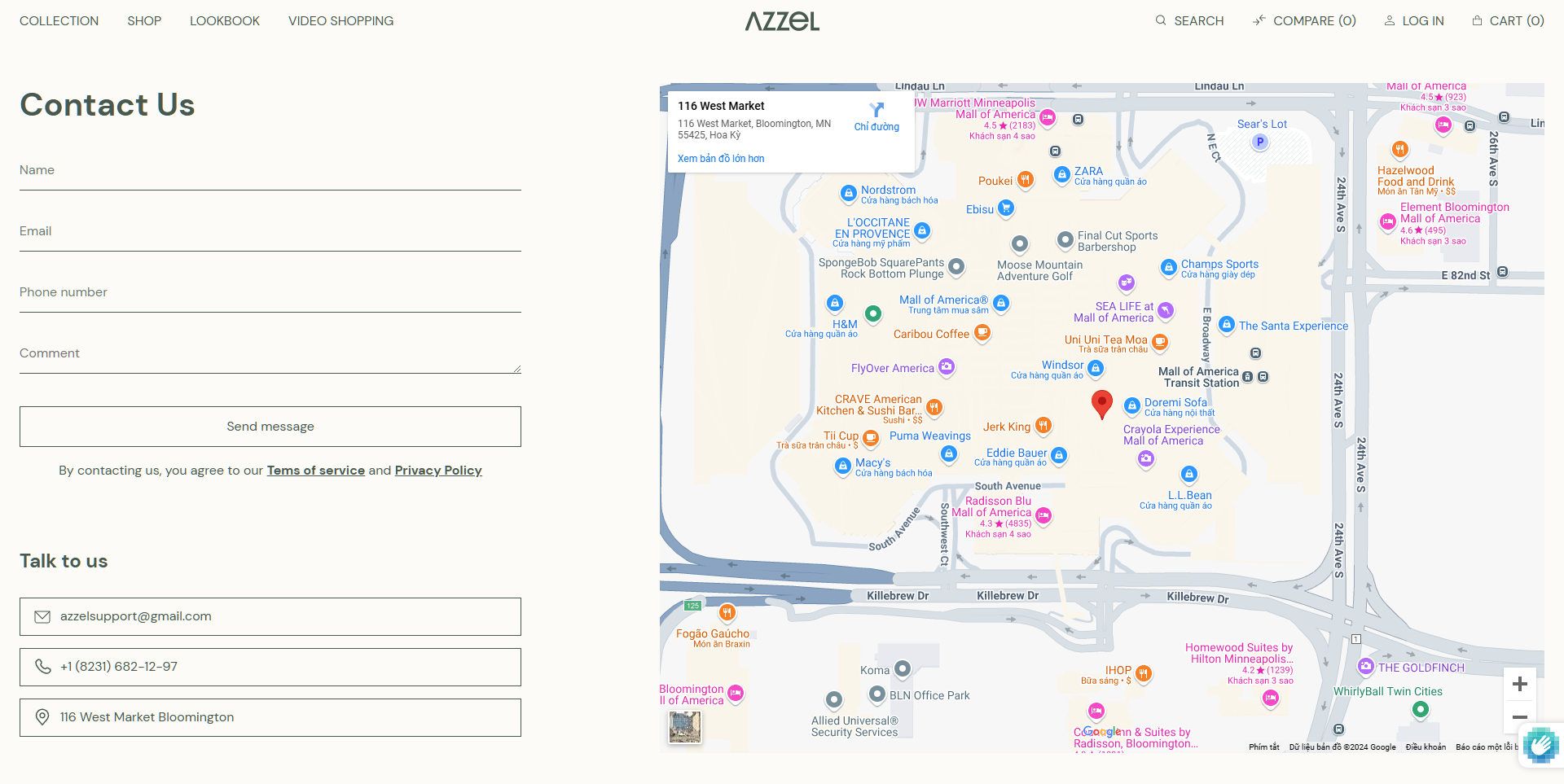Click the CRAVE American Kitchen marker

pos(934,406)
